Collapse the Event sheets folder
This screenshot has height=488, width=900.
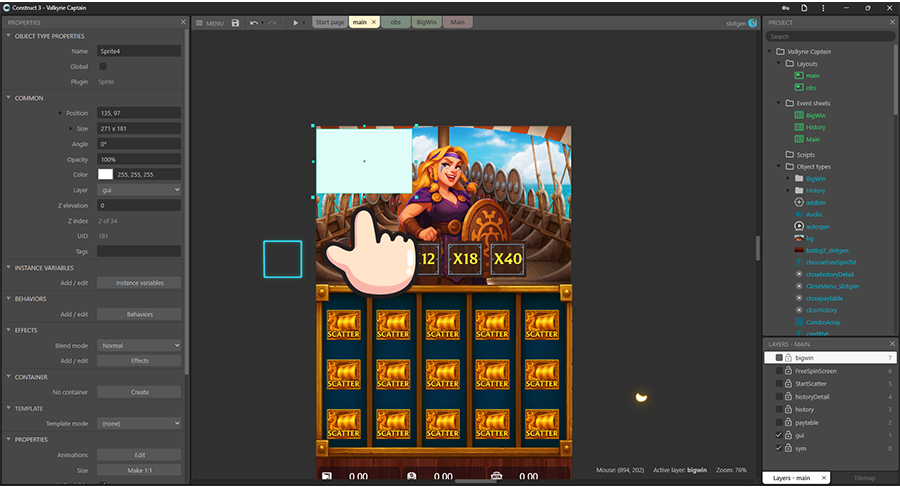point(778,103)
